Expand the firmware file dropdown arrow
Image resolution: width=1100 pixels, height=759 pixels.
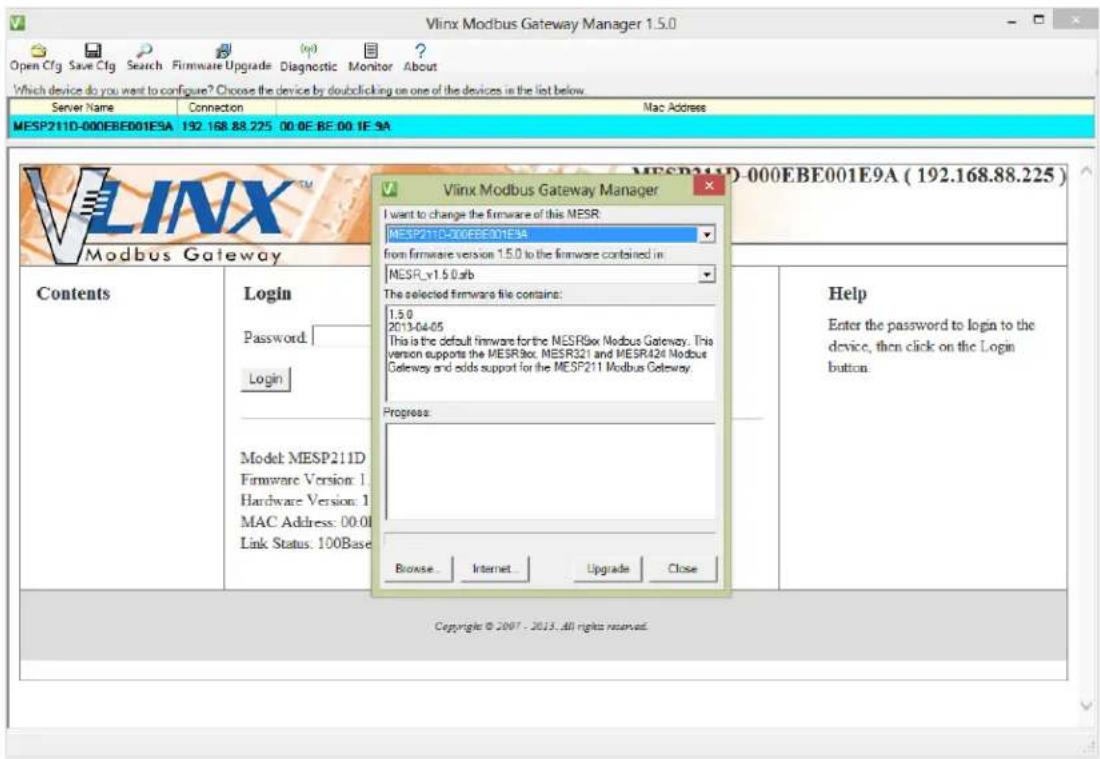(707, 274)
